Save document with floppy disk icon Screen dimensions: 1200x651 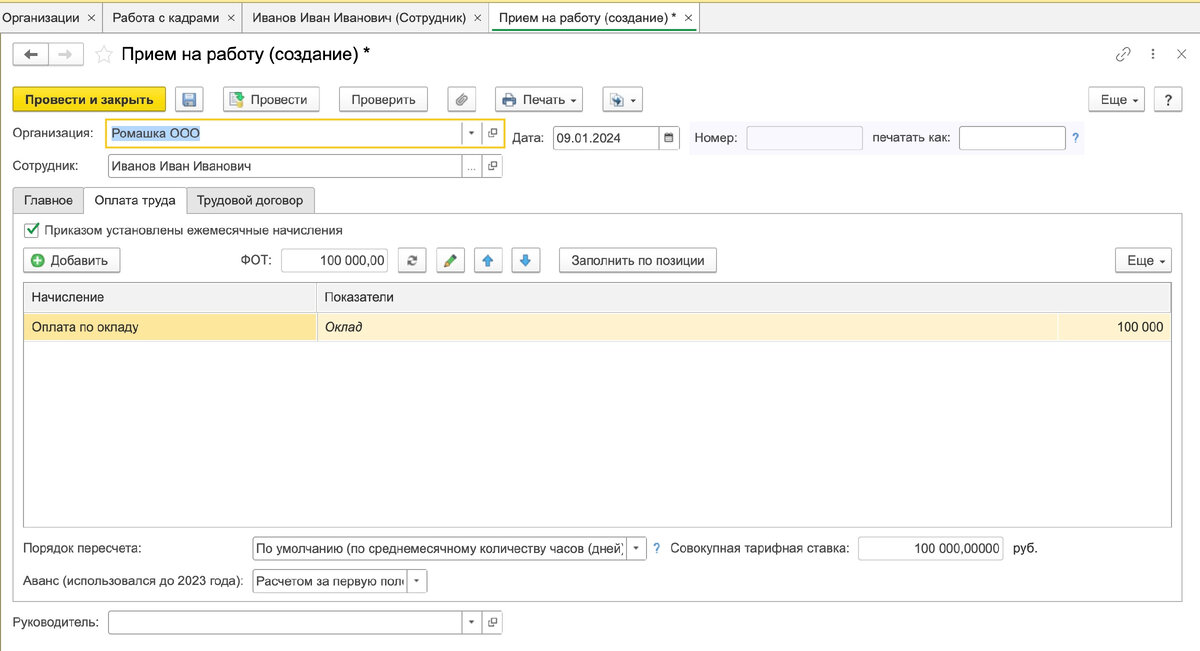[189, 99]
